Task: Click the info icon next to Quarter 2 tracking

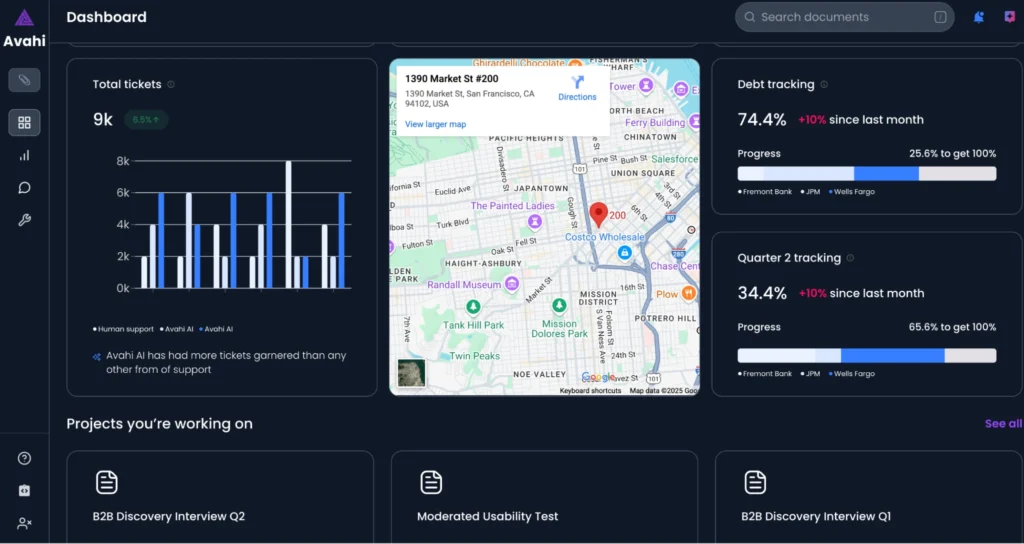Action: click(850, 258)
